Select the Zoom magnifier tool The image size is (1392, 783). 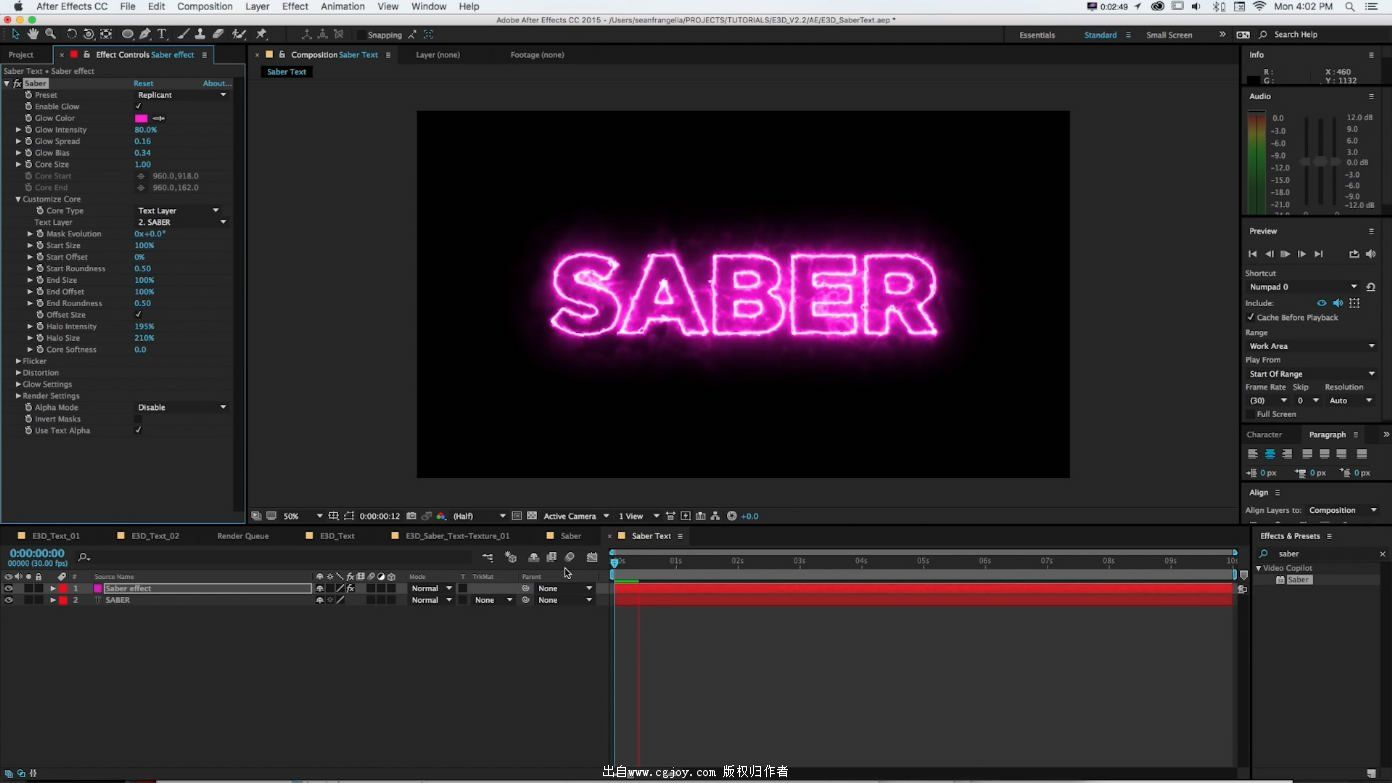[50, 34]
